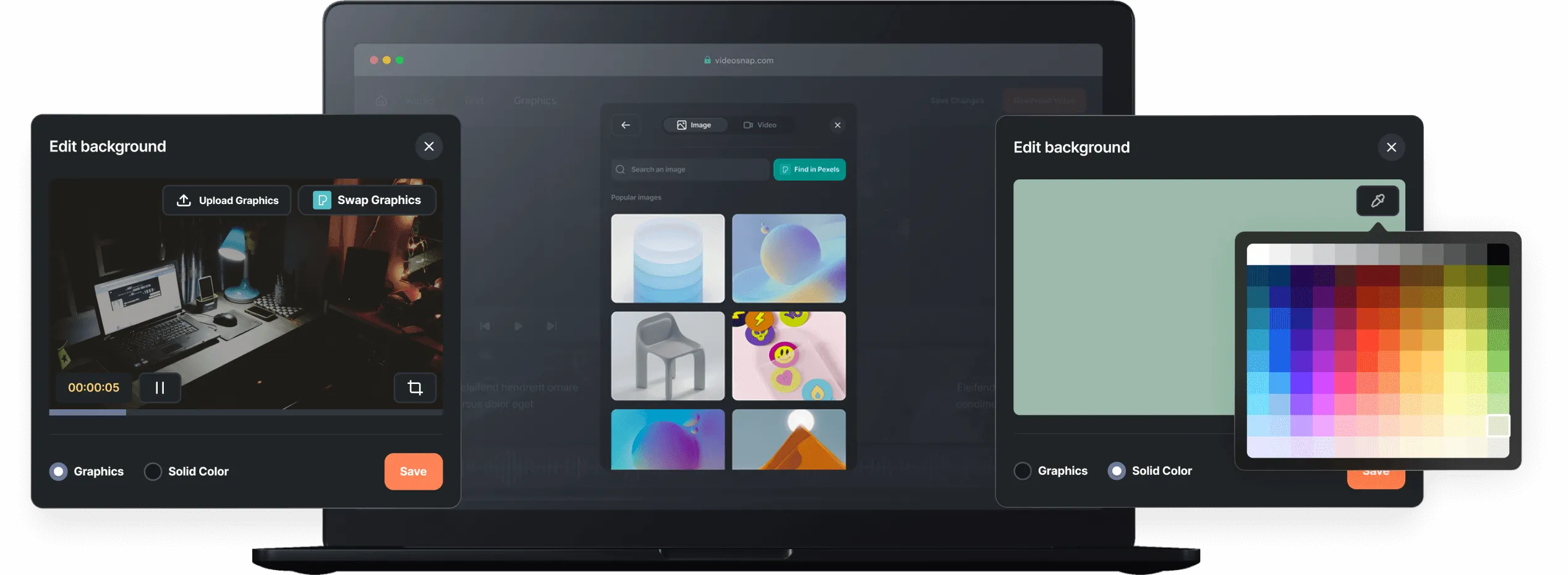The height and width of the screenshot is (575, 1568).
Task: Click the padlock icon beside videosnap.com
Action: (707, 60)
